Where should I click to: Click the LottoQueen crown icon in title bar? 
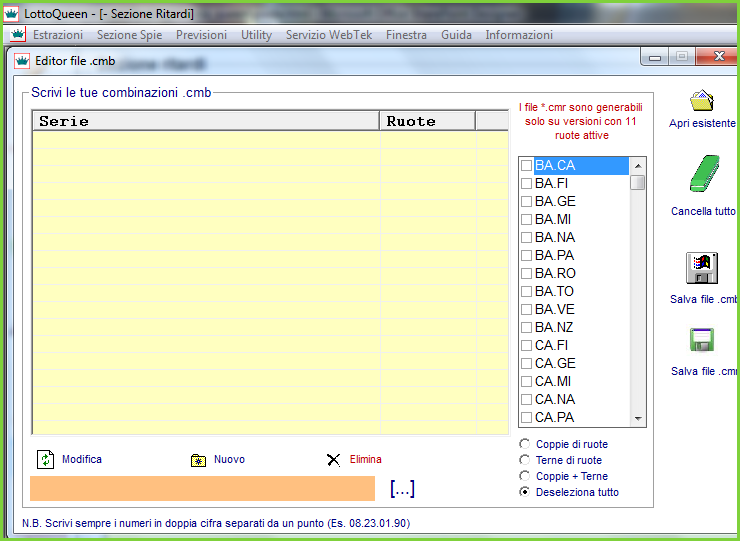[x=11, y=14]
